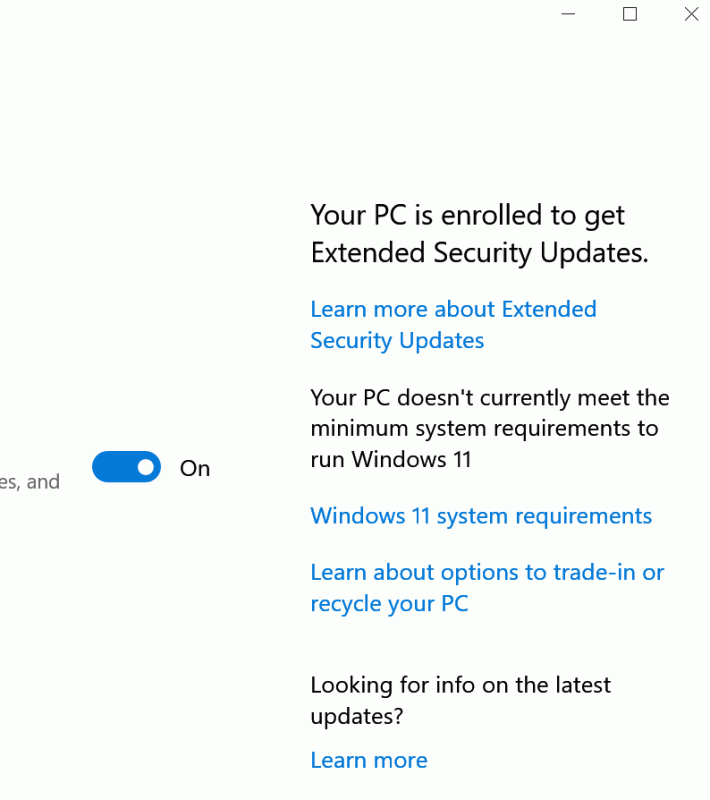Image resolution: width=710 pixels, height=800 pixels.
Task: Close the Settings window
Action: 691,14
